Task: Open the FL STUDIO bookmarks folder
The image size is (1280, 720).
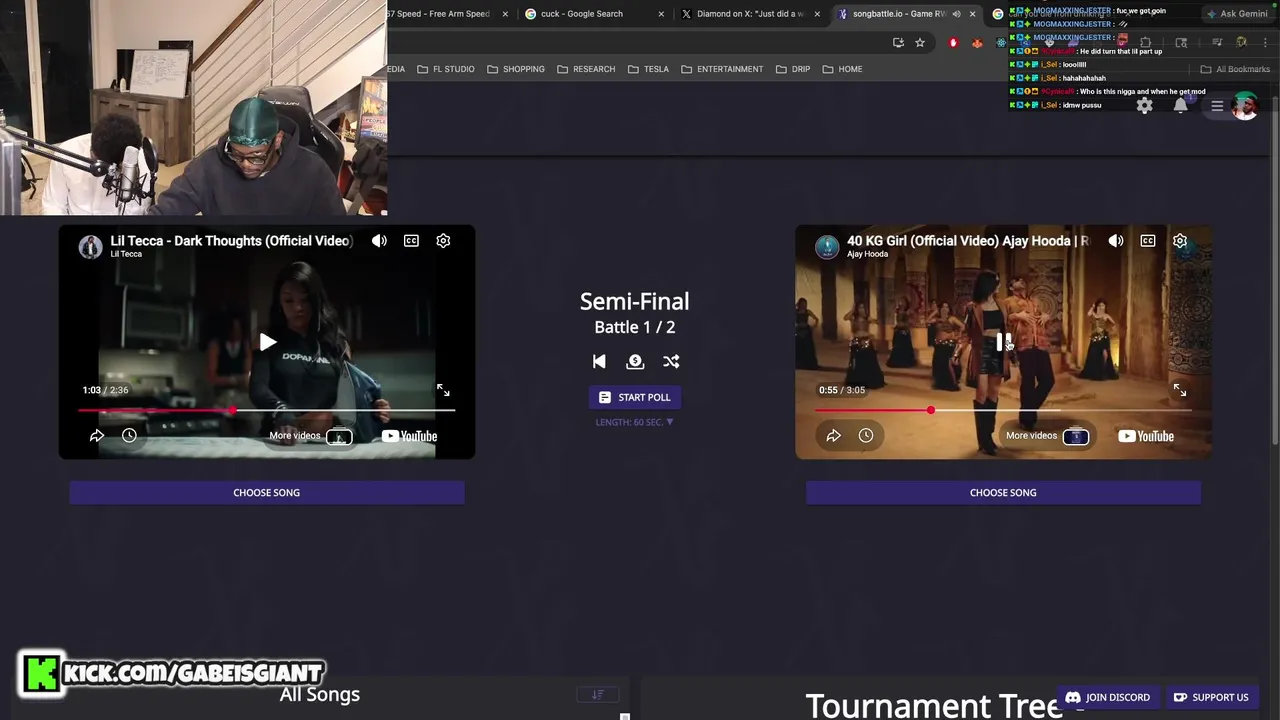Action: 446,69
